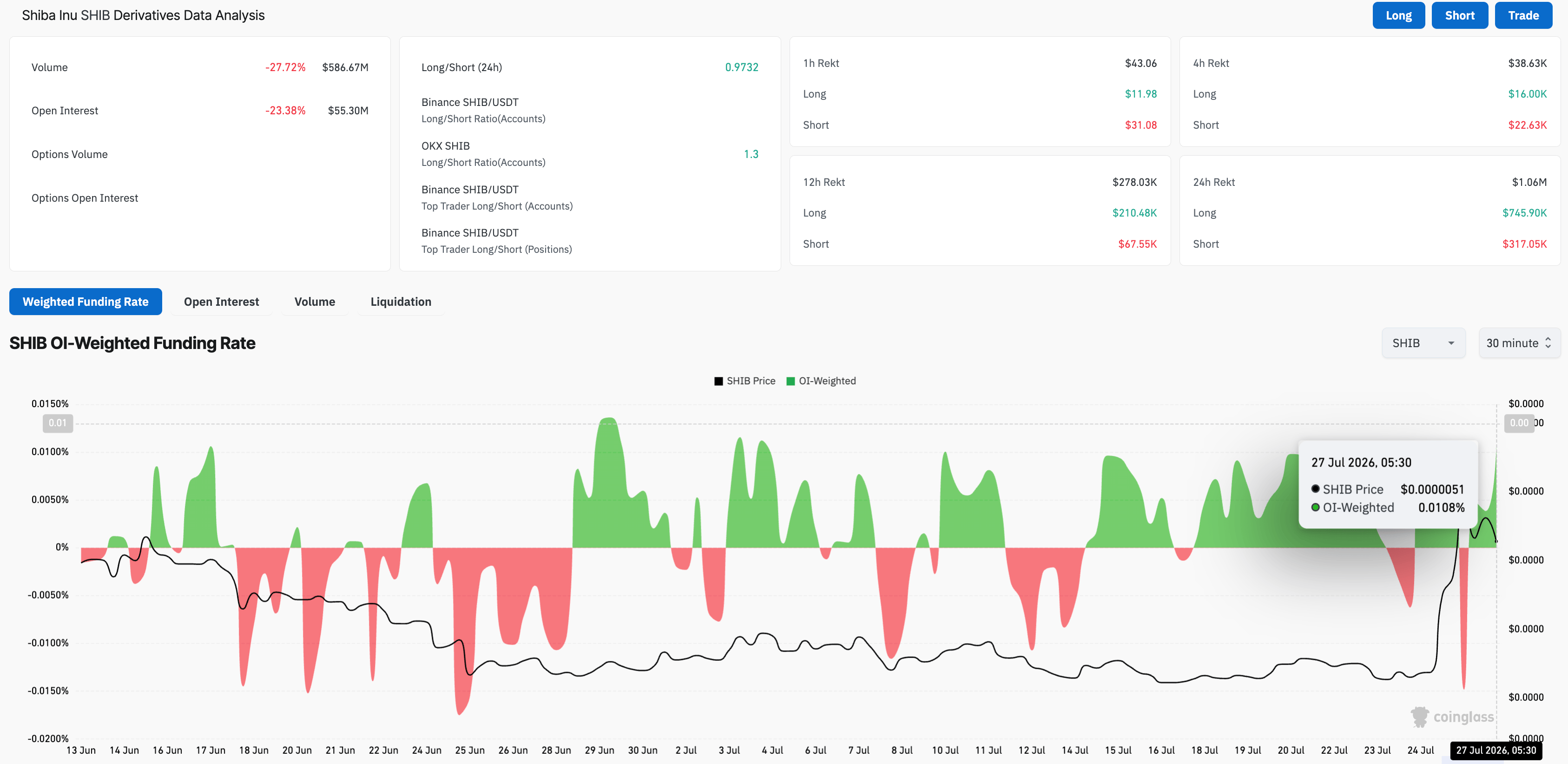
Task: Switch to the Open Interest tab
Action: pos(222,301)
